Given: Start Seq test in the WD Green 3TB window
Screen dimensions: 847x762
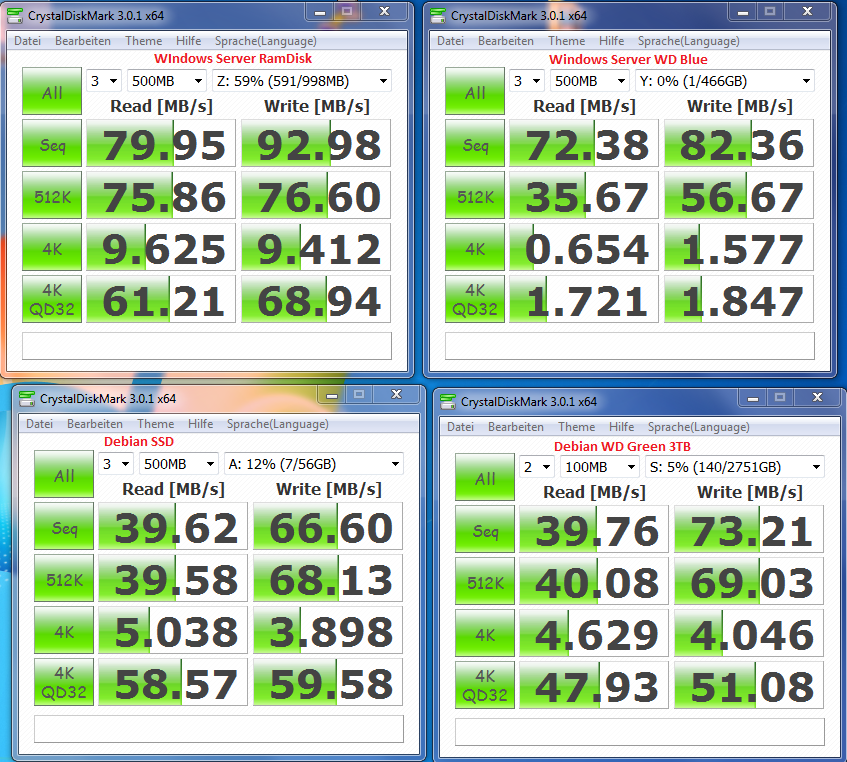Looking at the screenshot, I should coord(485,529).
